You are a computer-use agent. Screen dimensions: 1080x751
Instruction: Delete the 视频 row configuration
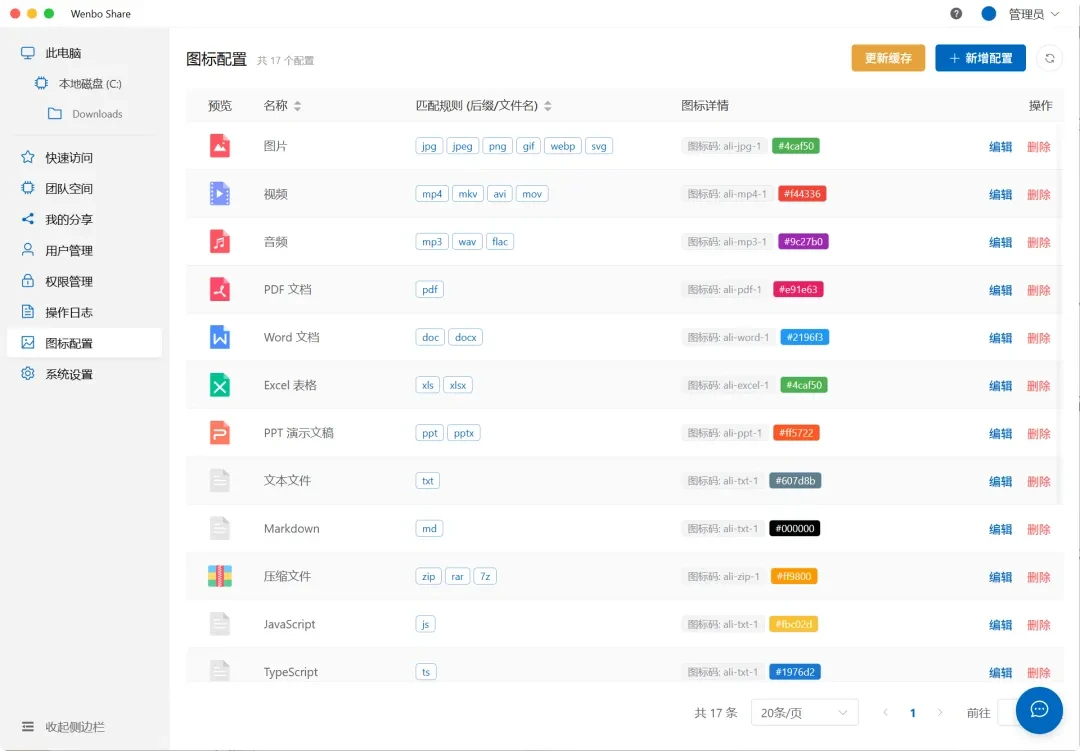1039,194
